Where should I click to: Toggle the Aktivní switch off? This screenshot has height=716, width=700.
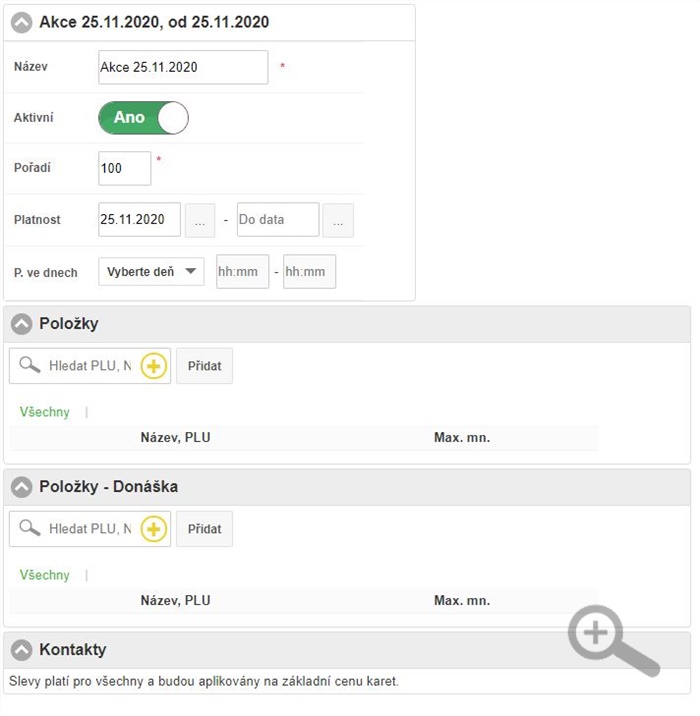click(143, 118)
